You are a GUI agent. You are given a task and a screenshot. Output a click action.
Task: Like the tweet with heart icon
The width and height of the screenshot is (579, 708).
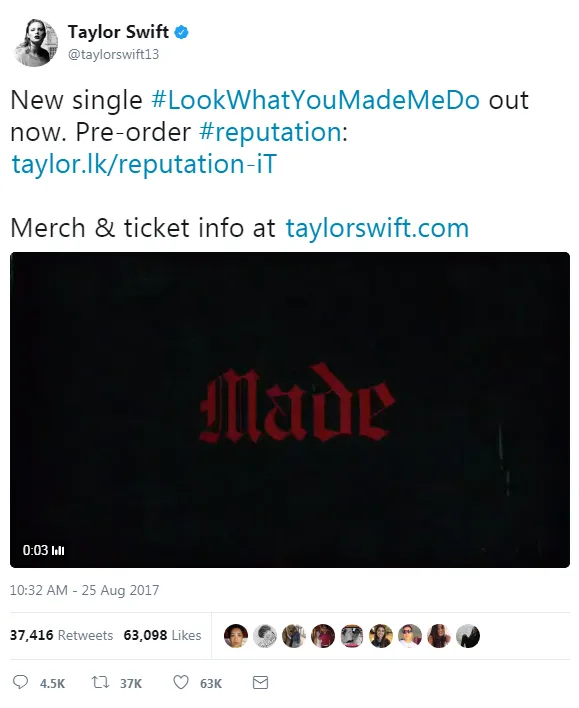[181, 682]
